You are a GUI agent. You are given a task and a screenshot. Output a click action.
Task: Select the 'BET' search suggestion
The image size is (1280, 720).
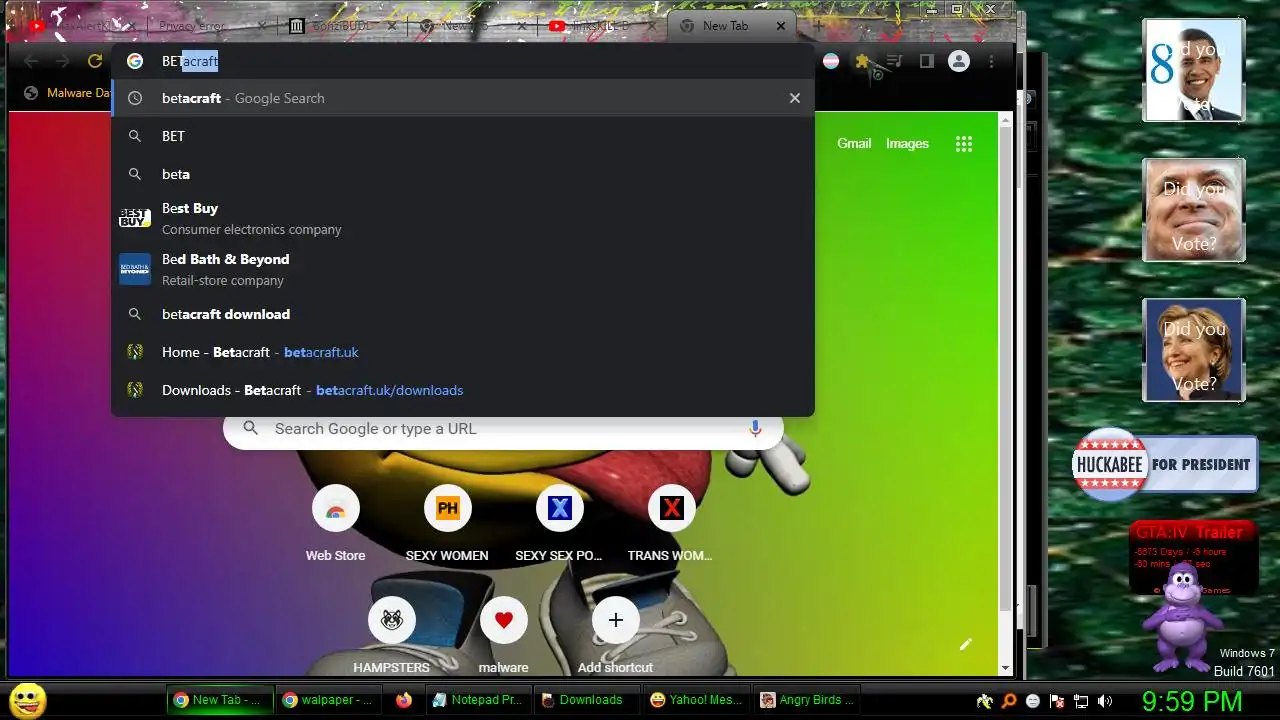pyautogui.click(x=463, y=136)
